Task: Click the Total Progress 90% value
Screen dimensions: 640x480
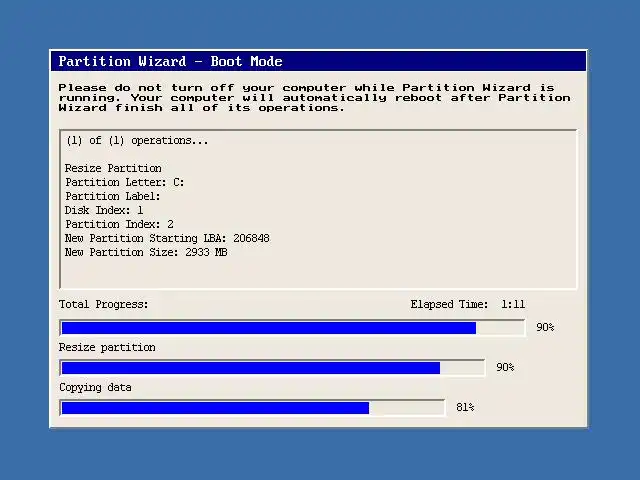Action: coord(545,327)
